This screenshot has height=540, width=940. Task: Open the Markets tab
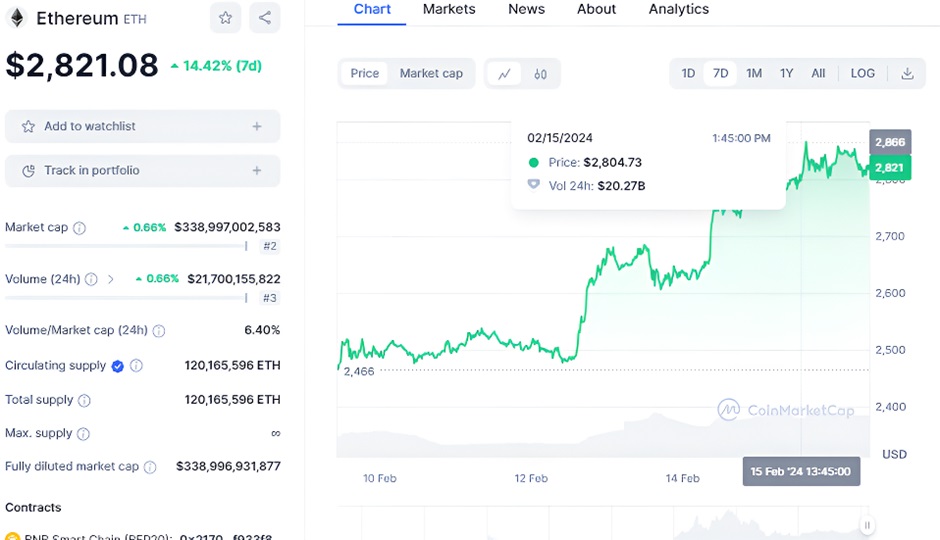tap(449, 10)
